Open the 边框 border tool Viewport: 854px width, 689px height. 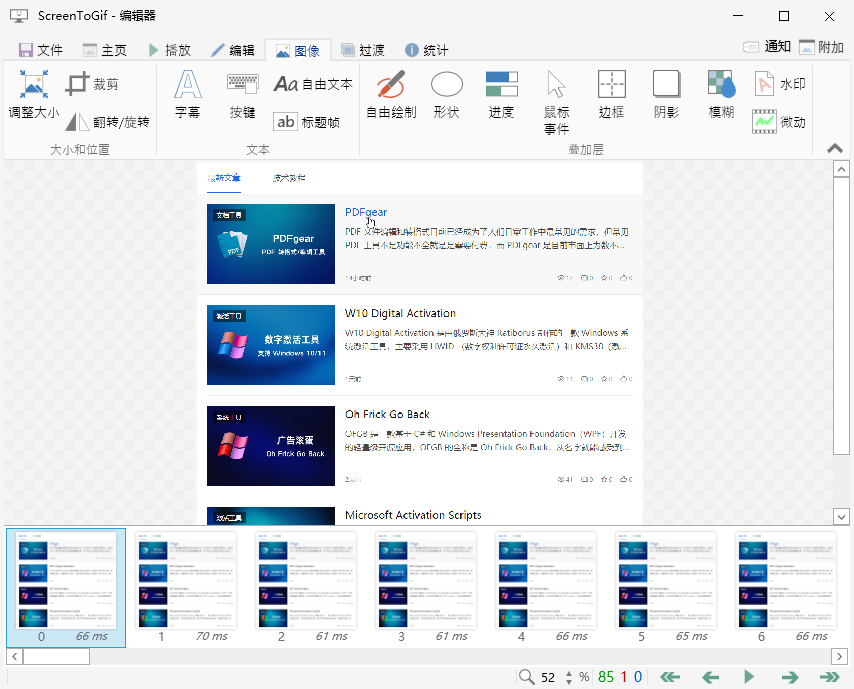pos(612,95)
